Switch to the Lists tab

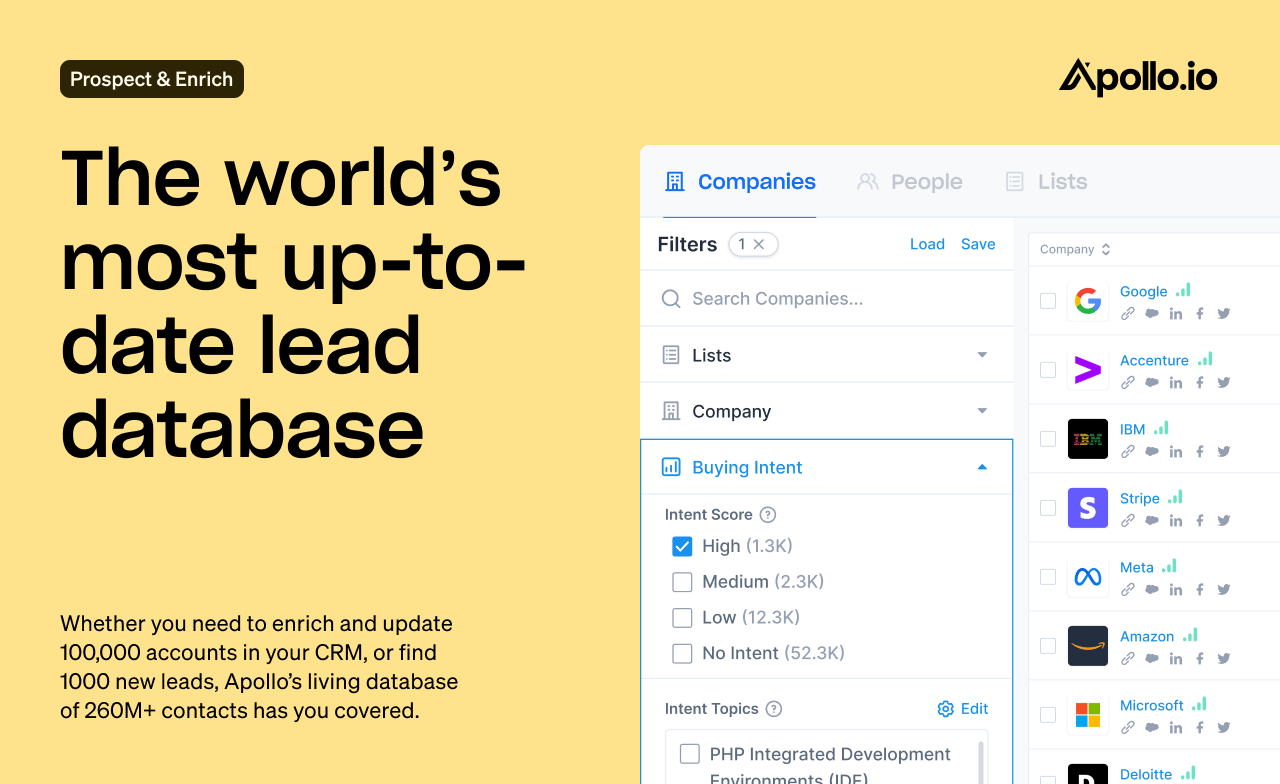1046,182
